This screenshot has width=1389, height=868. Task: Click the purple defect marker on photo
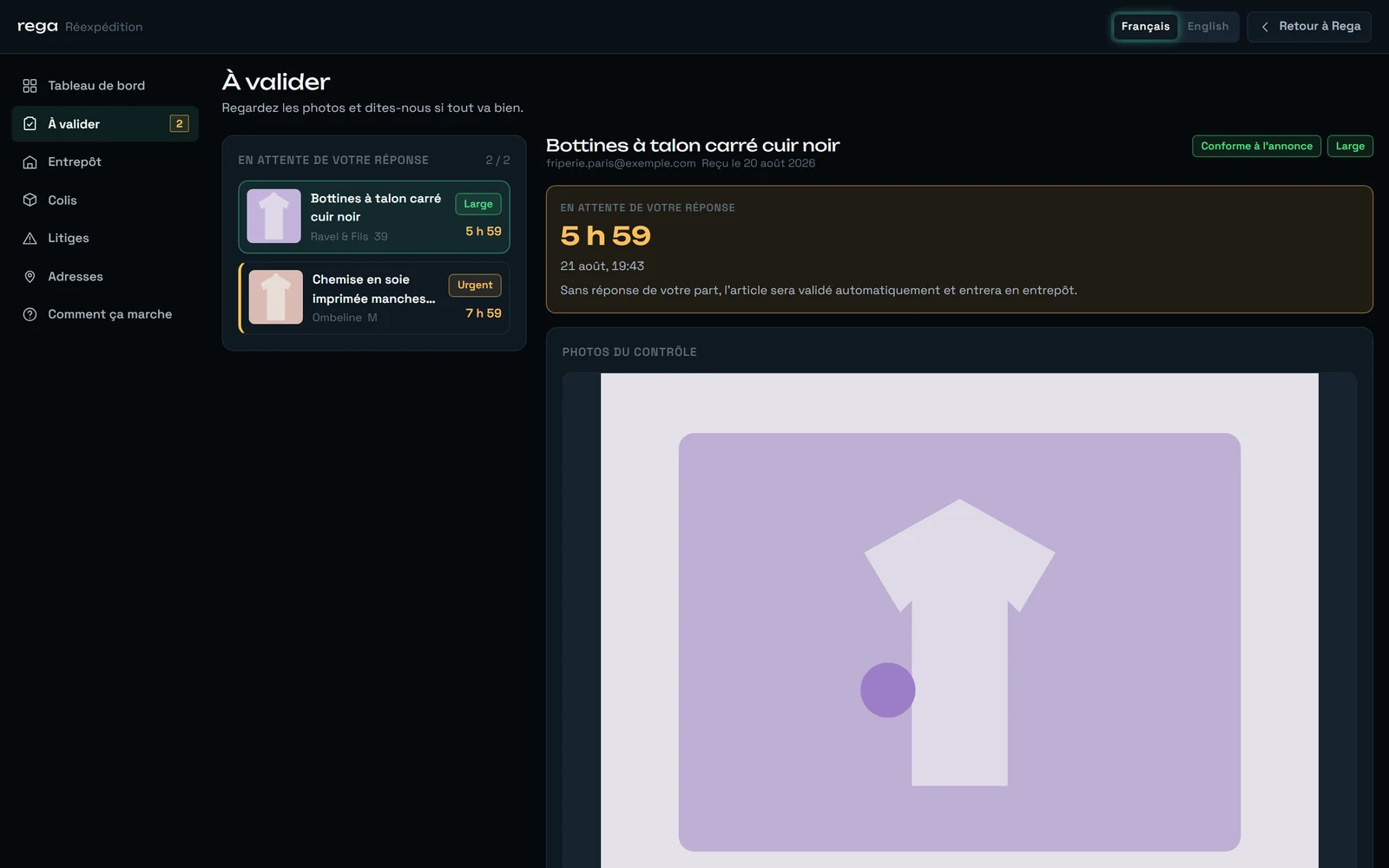click(x=887, y=690)
